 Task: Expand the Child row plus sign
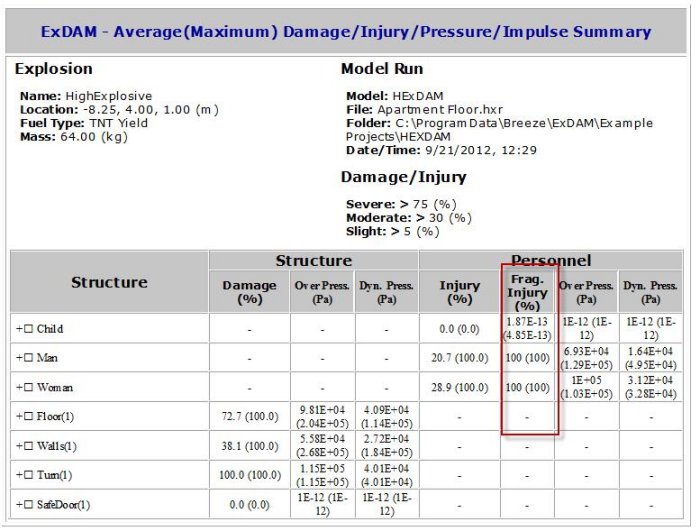click(18, 329)
